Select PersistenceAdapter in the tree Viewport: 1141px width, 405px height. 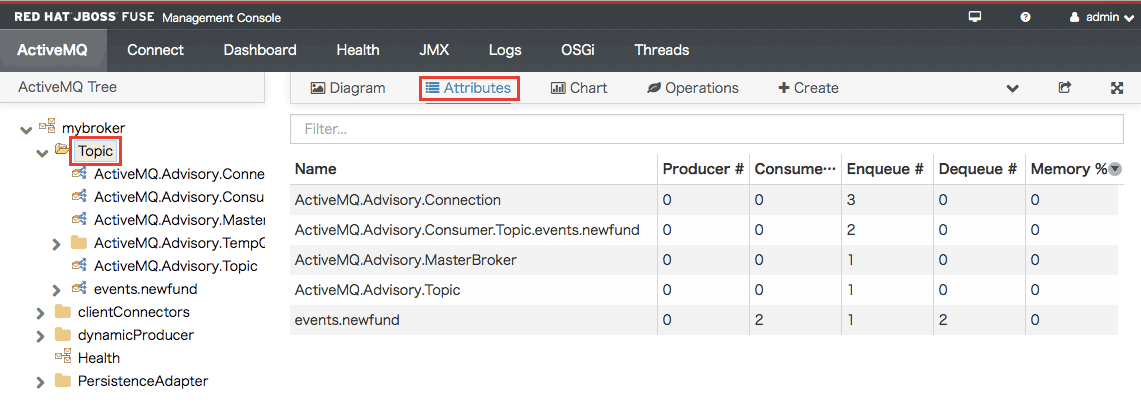[x=143, y=381]
